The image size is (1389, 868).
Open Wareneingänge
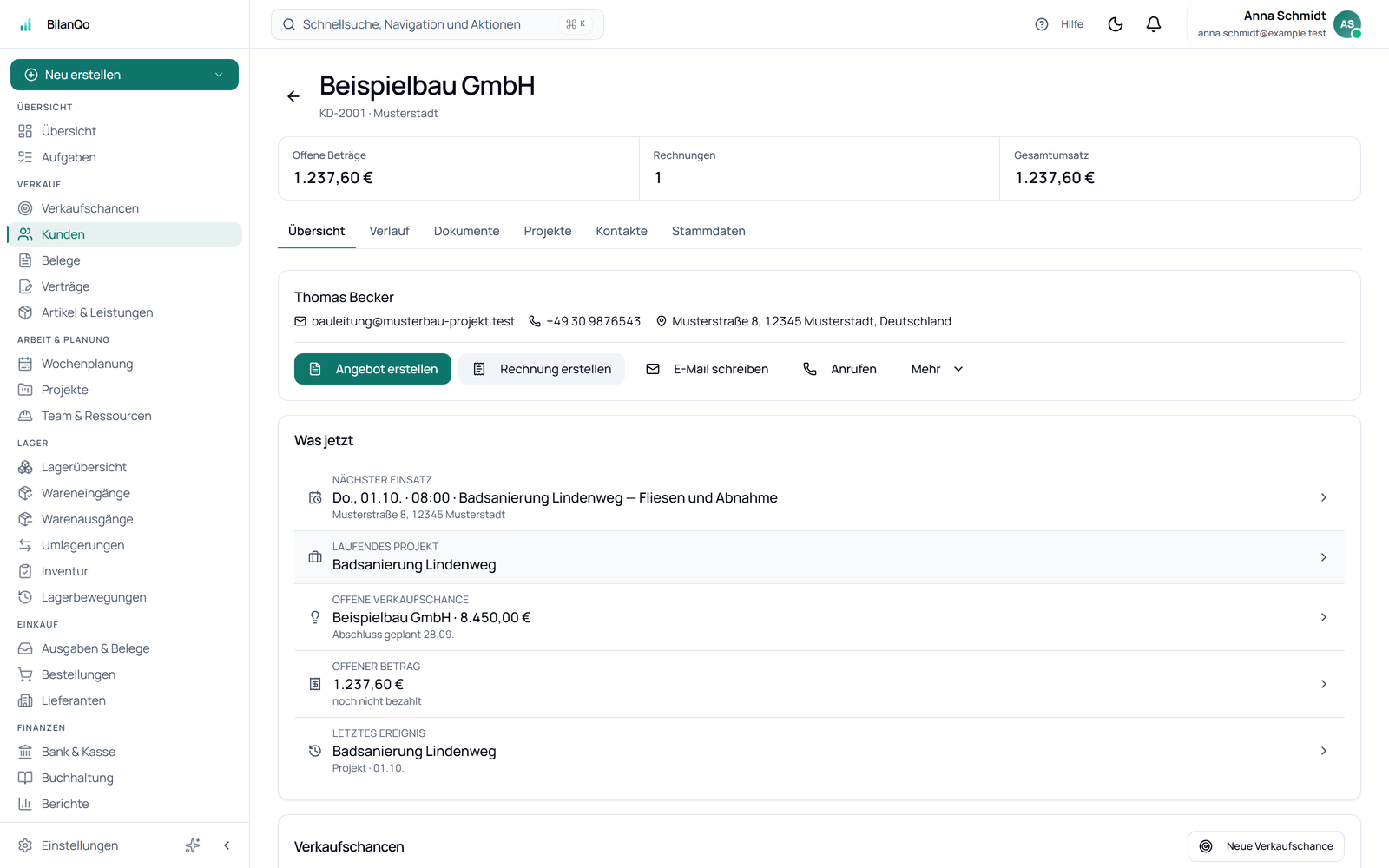[x=124, y=493]
